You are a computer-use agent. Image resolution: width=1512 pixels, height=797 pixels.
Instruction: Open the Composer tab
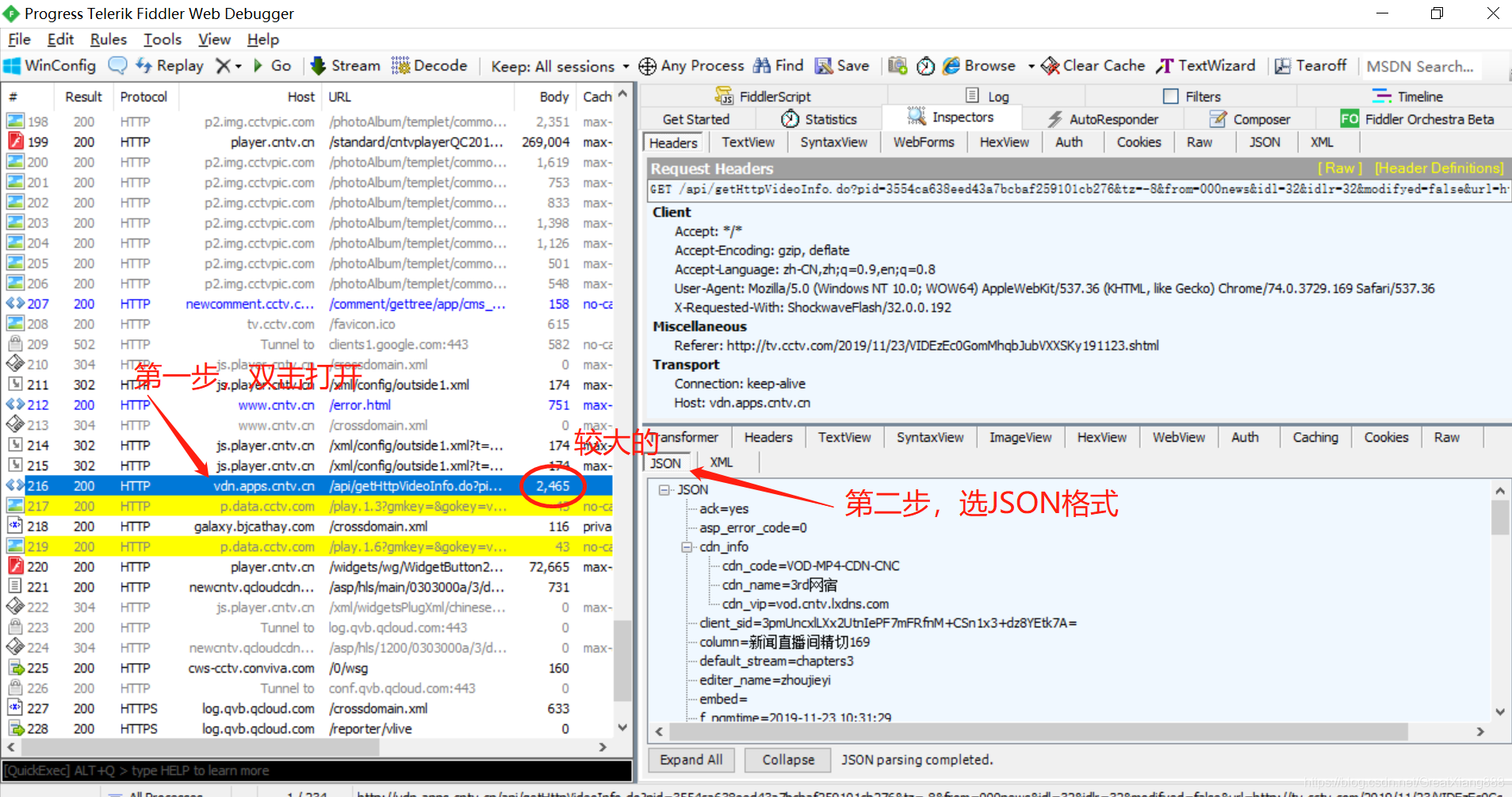[1250, 119]
